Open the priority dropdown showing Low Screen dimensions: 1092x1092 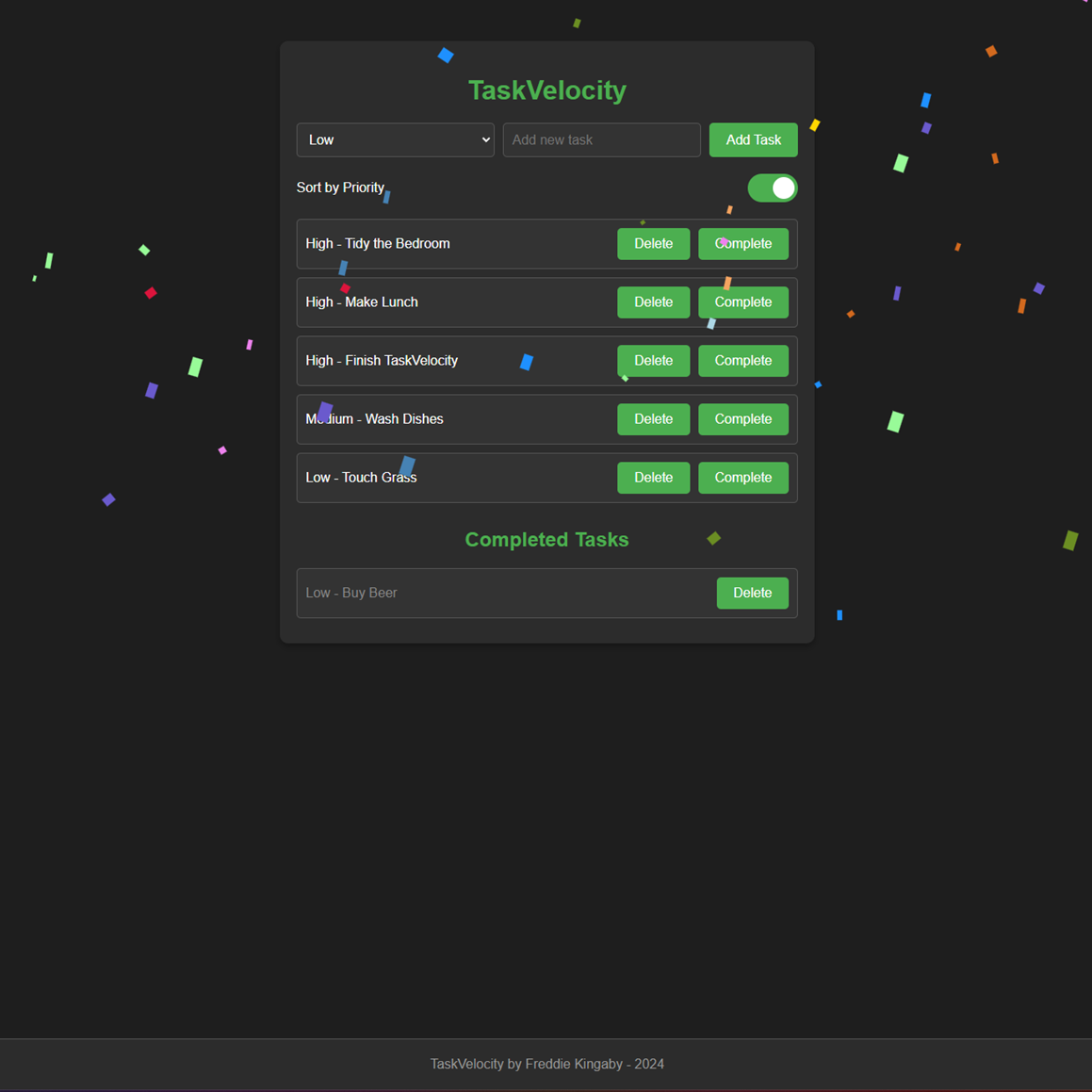pyautogui.click(x=395, y=139)
